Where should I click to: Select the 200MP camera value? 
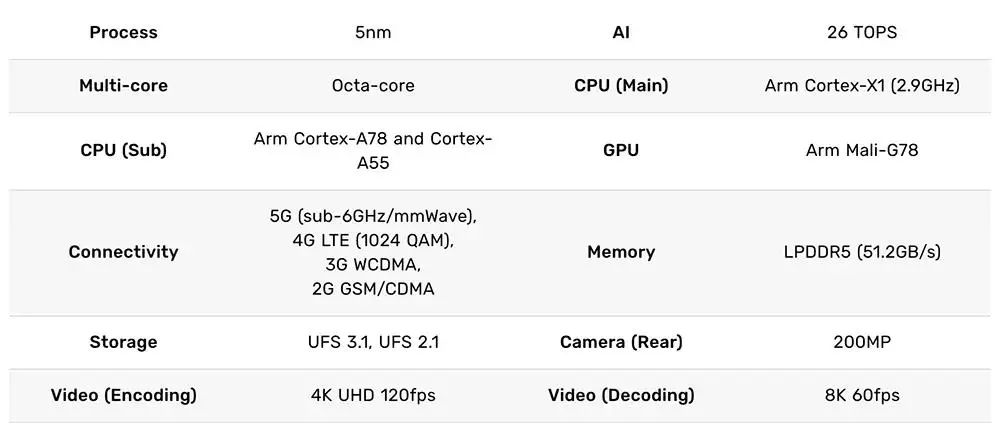(x=862, y=342)
